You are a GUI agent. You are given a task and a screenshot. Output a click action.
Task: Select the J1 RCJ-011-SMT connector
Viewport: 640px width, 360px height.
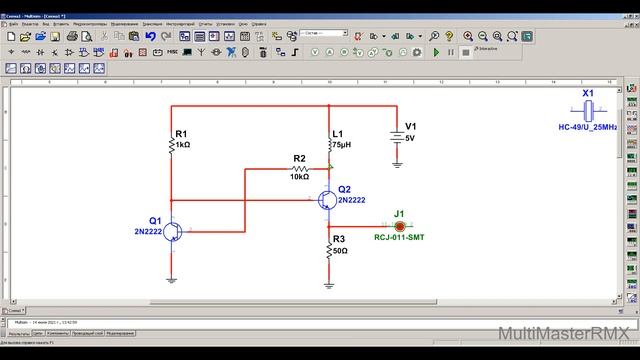coord(400,226)
